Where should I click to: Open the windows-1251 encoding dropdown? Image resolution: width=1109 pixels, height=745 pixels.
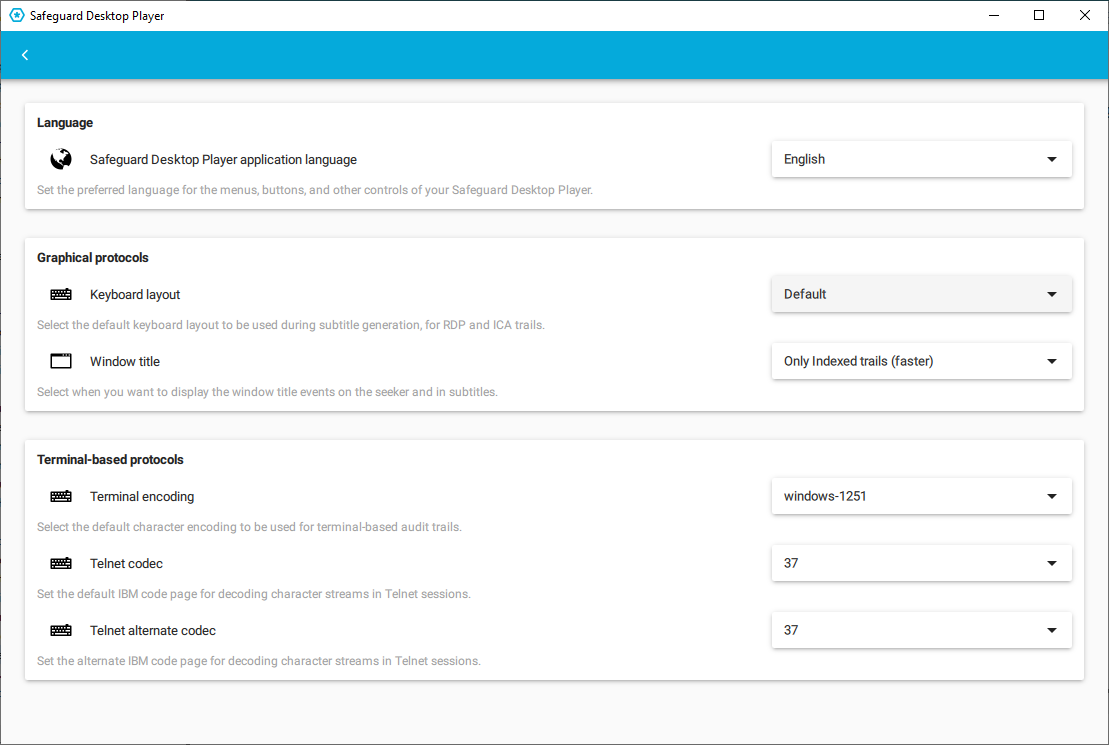[x=922, y=496]
